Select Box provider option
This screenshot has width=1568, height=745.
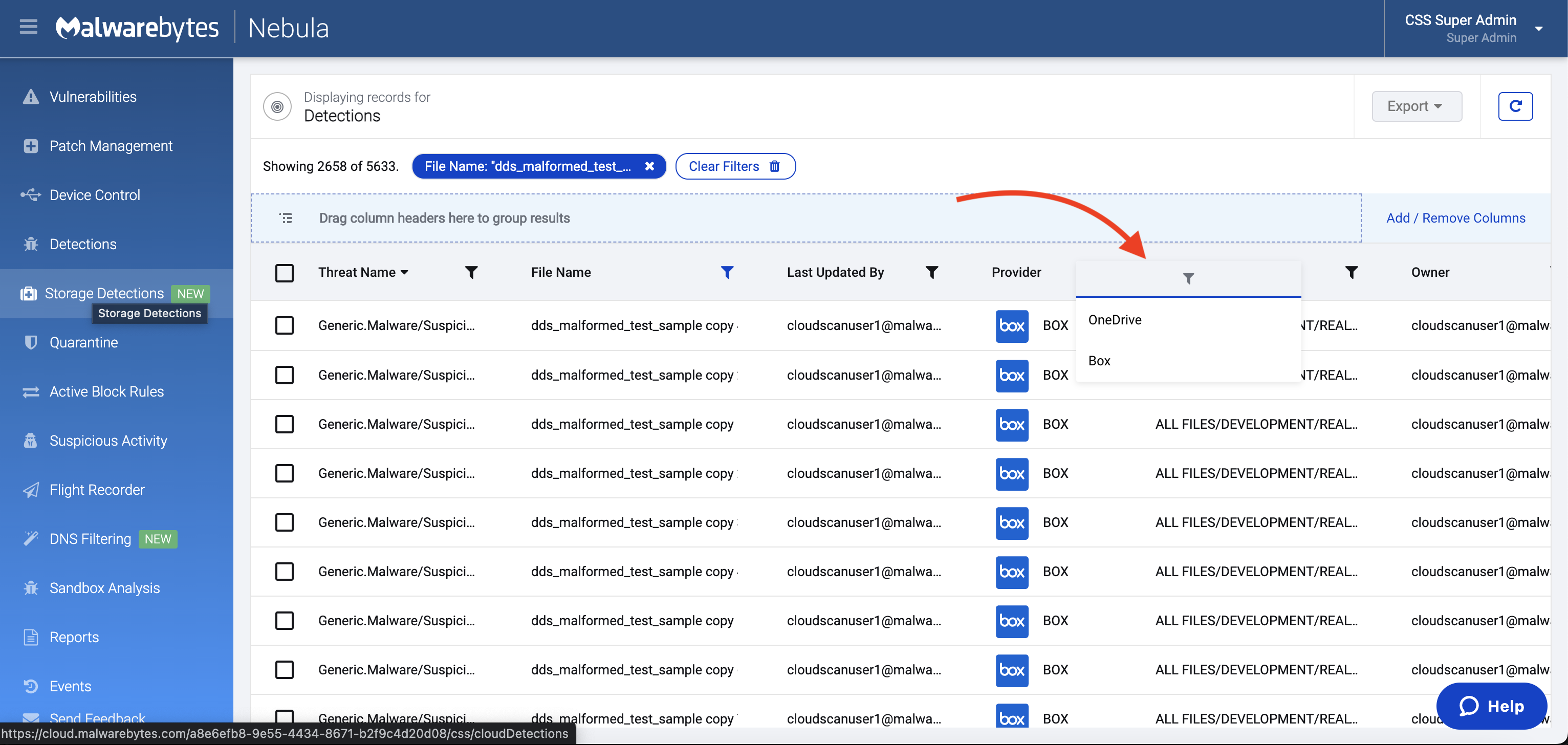click(1188, 361)
